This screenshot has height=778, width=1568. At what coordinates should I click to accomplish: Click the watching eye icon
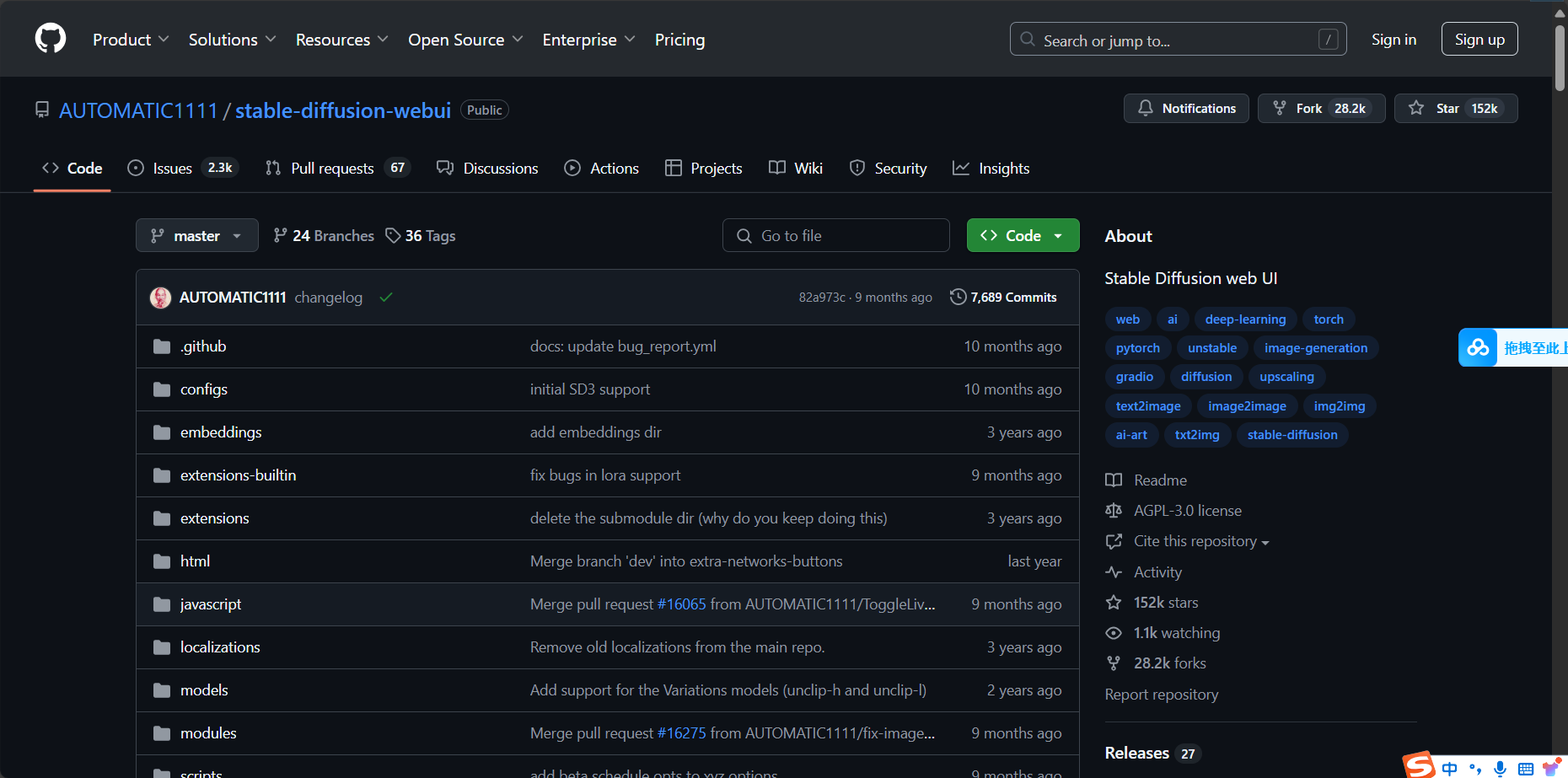[1114, 633]
